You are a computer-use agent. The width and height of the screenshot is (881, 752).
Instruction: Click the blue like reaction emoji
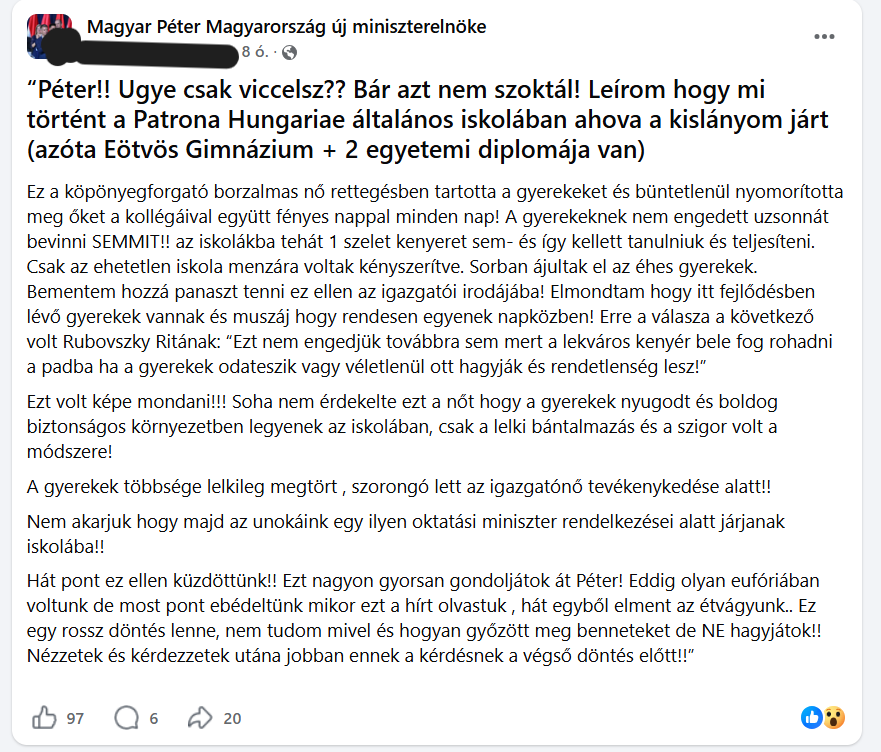click(812, 717)
